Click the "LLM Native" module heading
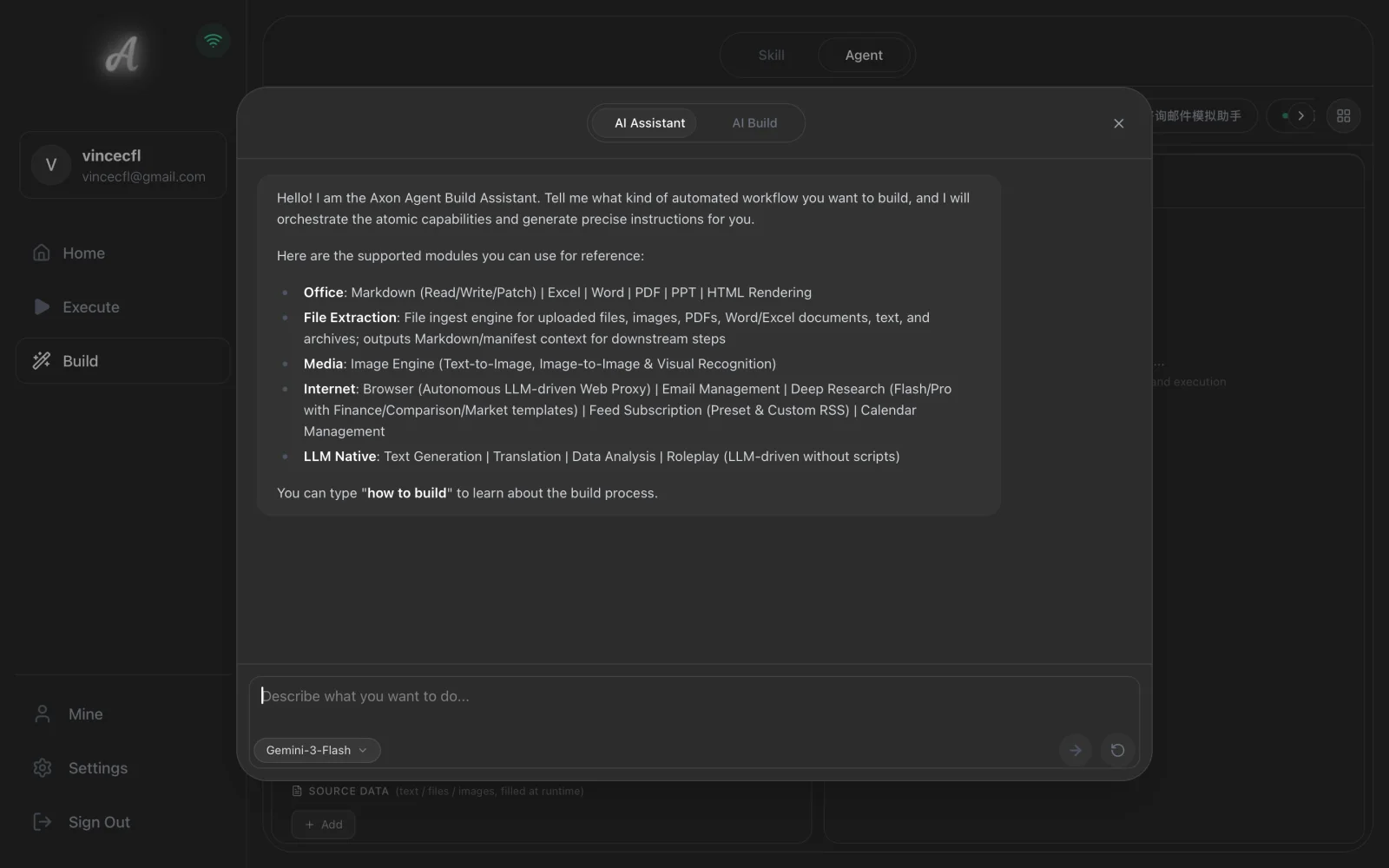This screenshot has height=868, width=1389. [x=339, y=457]
